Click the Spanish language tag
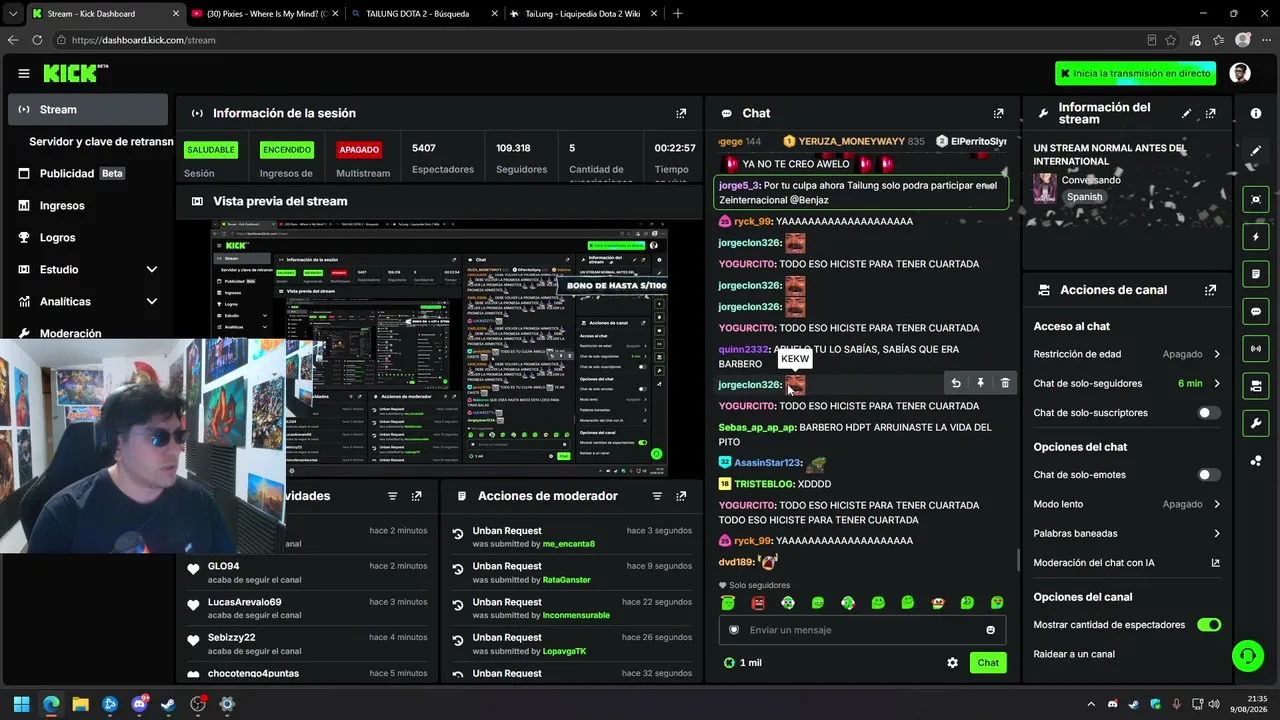The image size is (1280, 720). [x=1084, y=197]
